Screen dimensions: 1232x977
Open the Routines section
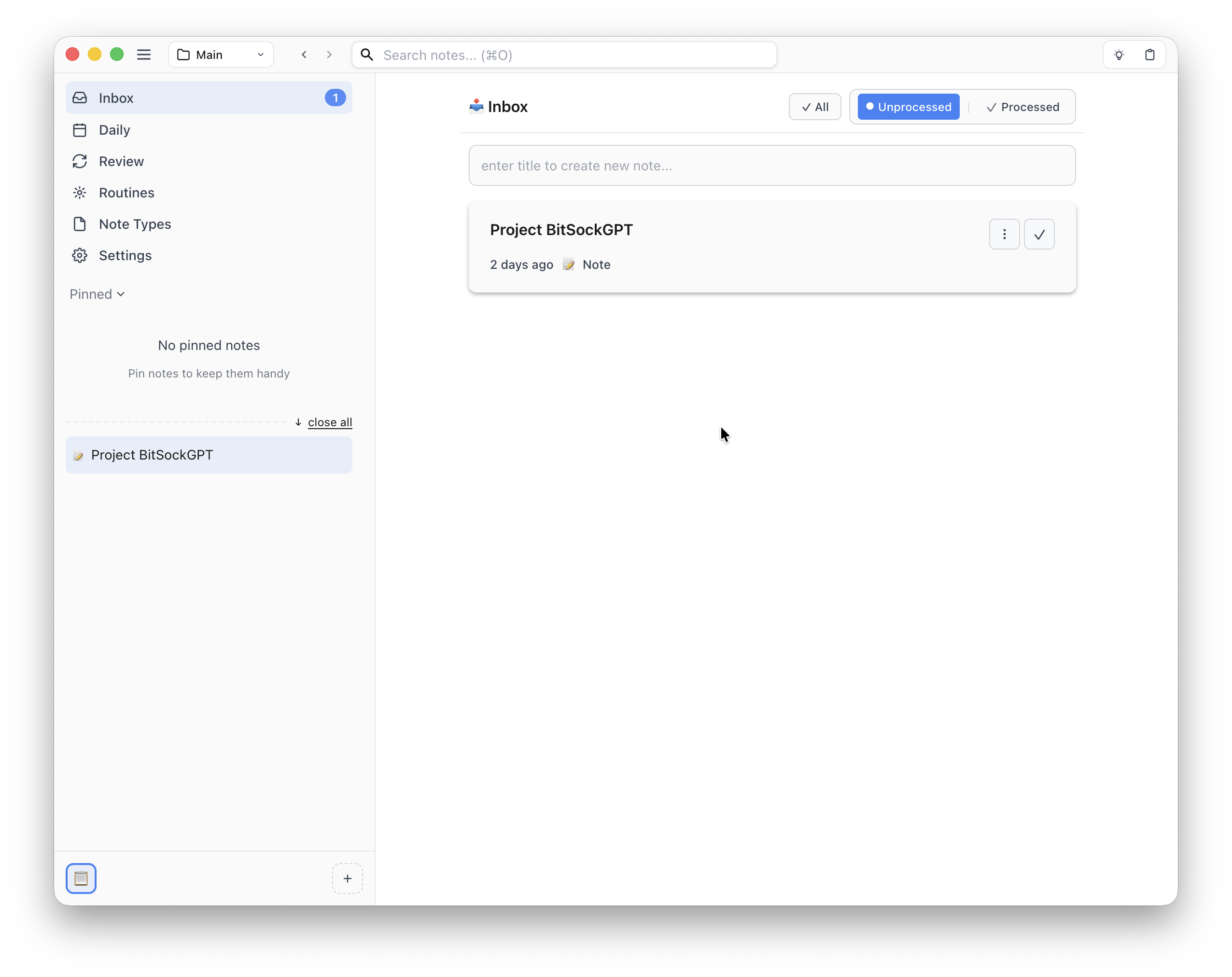coord(126,193)
